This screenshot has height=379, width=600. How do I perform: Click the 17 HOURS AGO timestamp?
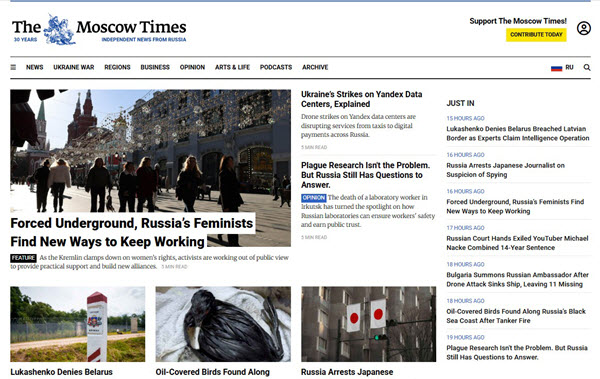coord(465,228)
